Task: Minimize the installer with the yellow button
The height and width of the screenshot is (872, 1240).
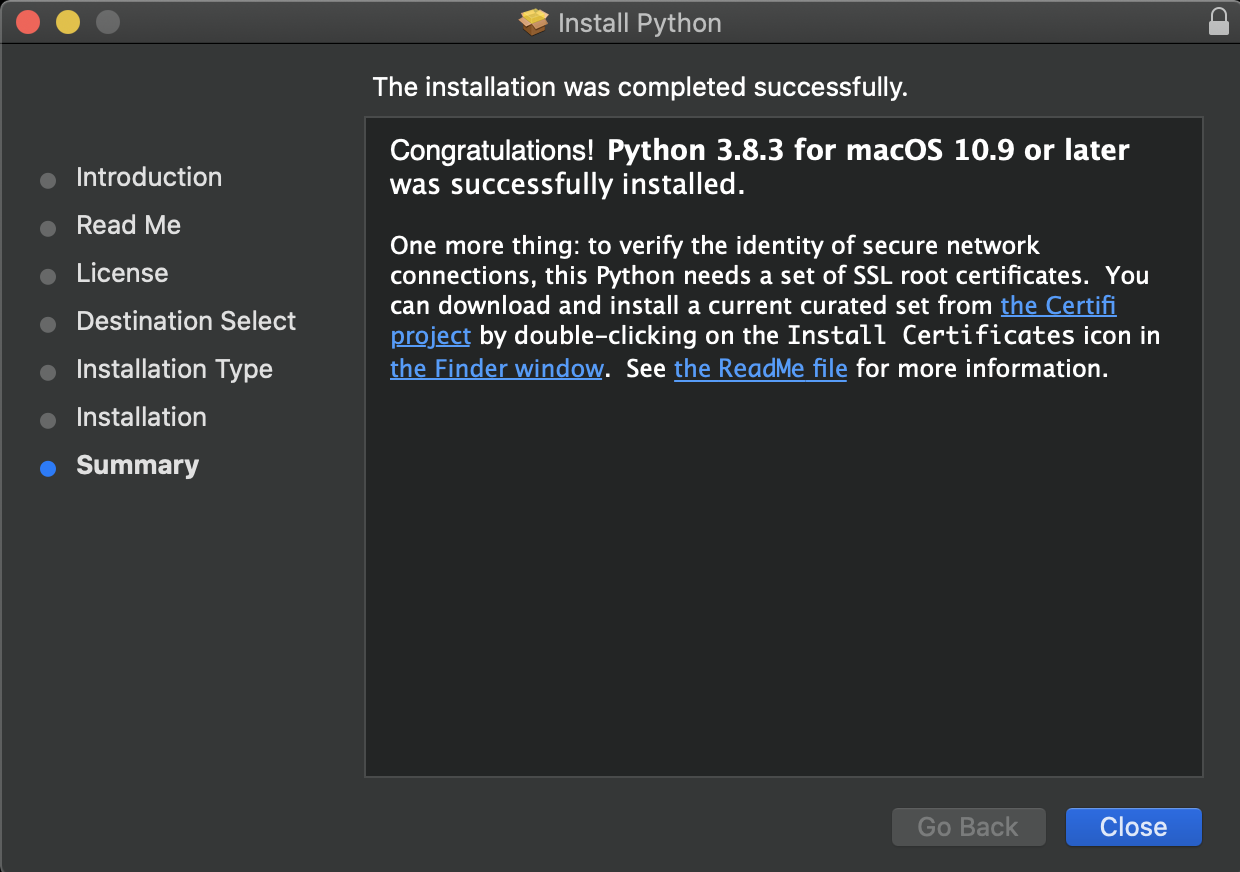Action: [x=68, y=21]
